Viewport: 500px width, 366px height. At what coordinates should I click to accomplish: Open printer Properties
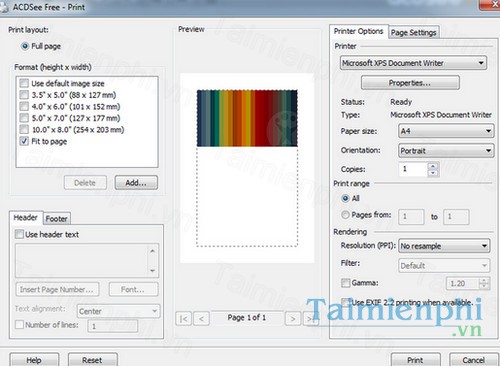point(410,83)
